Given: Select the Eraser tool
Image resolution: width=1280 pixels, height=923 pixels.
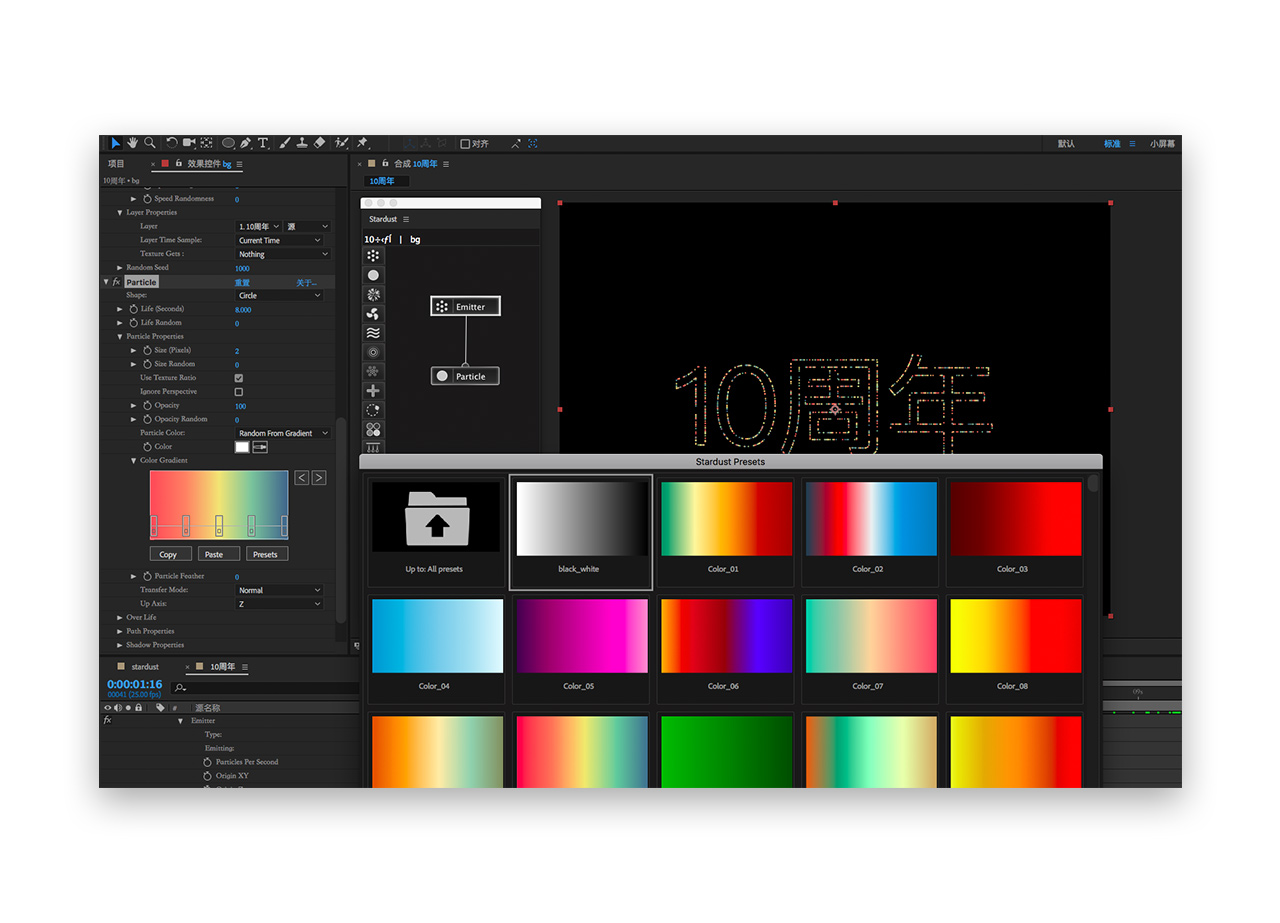Looking at the screenshot, I should tap(319, 143).
